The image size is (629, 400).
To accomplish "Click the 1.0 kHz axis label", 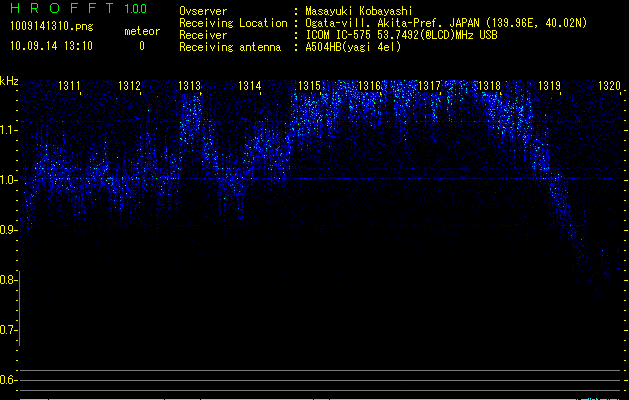I will [7, 180].
